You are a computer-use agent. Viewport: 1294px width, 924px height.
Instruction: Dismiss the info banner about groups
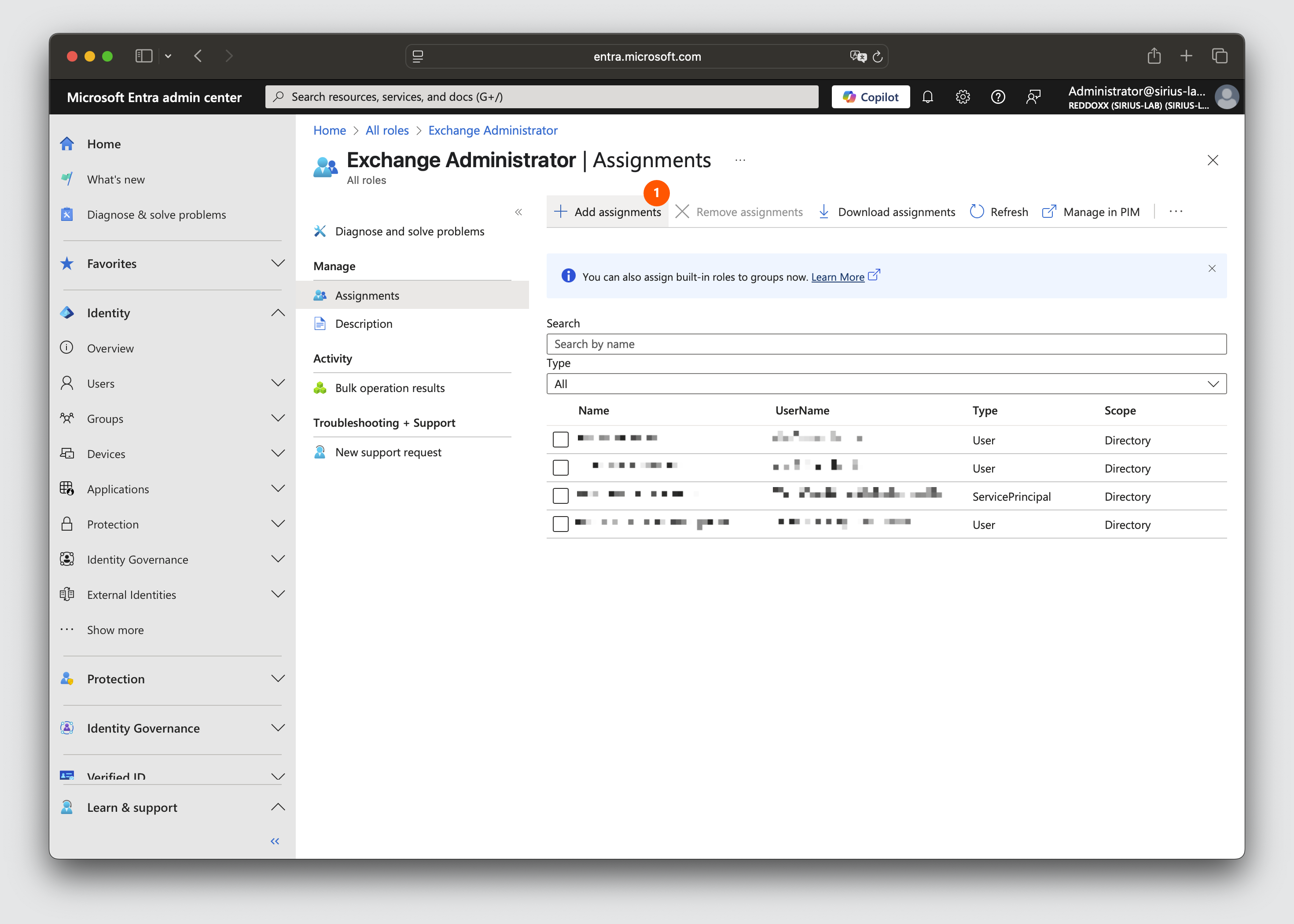pos(1212,268)
